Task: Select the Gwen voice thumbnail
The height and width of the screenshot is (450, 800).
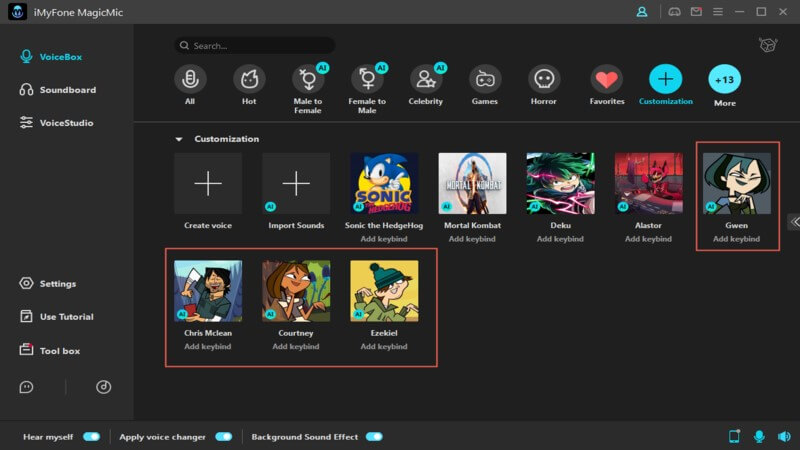Action: tap(737, 183)
